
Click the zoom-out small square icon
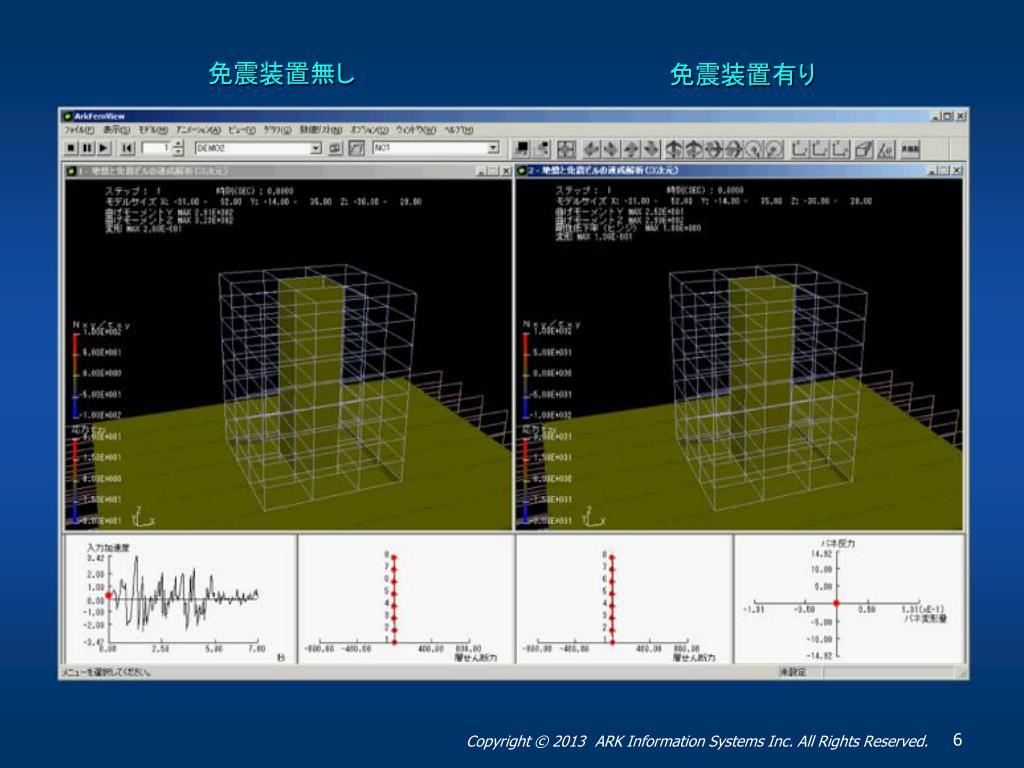[543, 149]
